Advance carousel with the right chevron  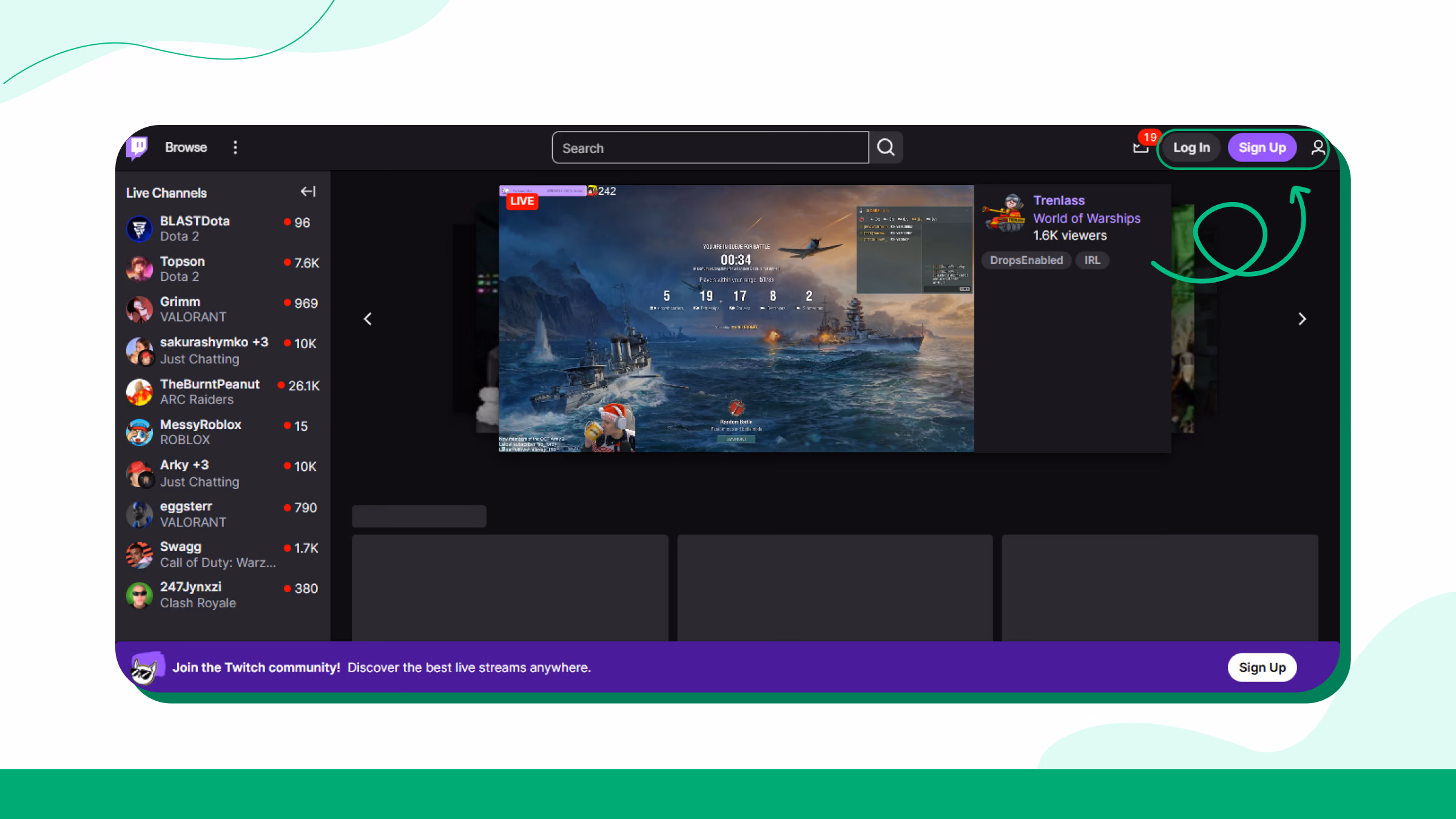(1303, 318)
